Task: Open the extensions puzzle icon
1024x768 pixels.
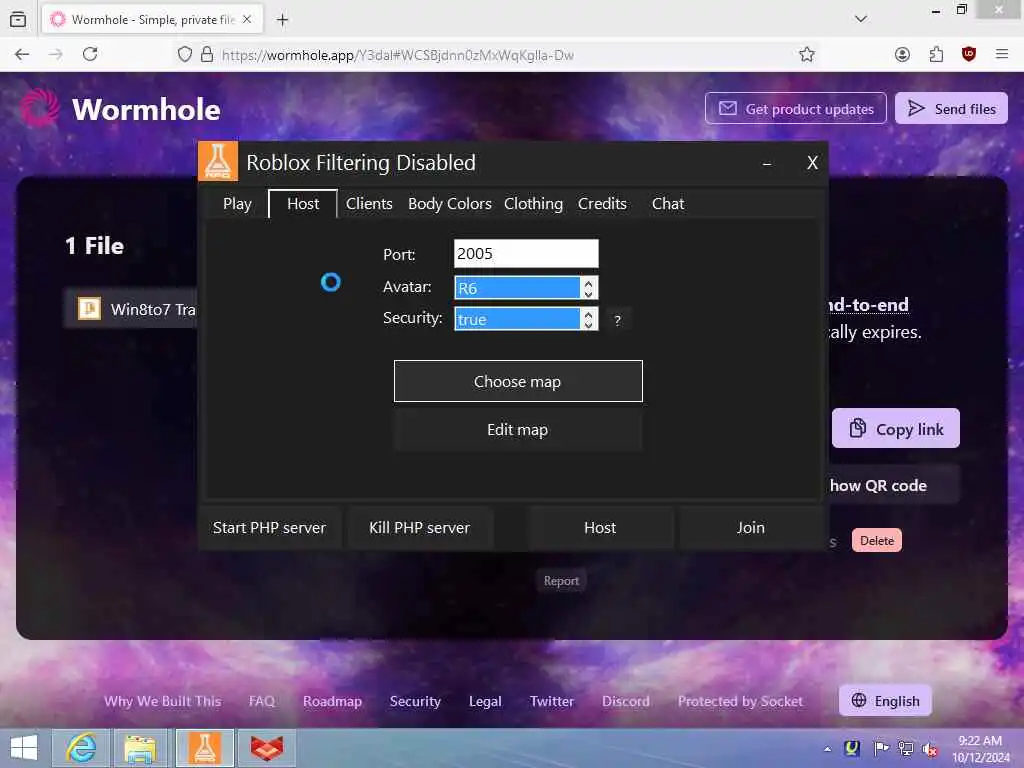Action: click(x=936, y=55)
